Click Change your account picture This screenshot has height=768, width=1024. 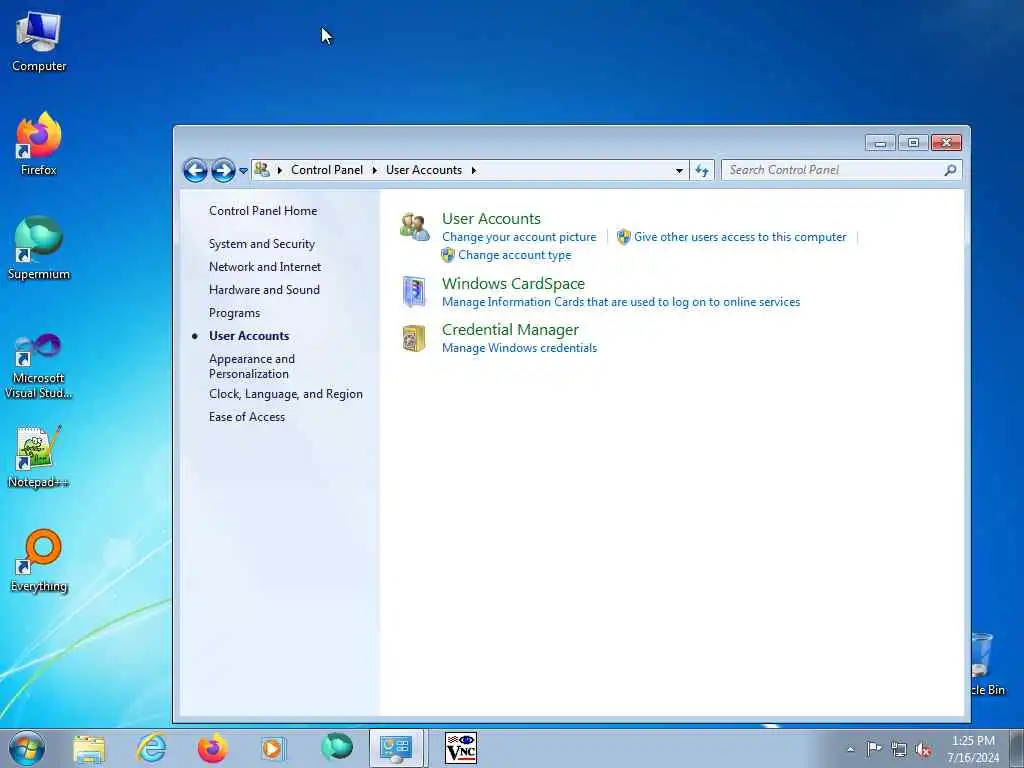[x=519, y=237]
